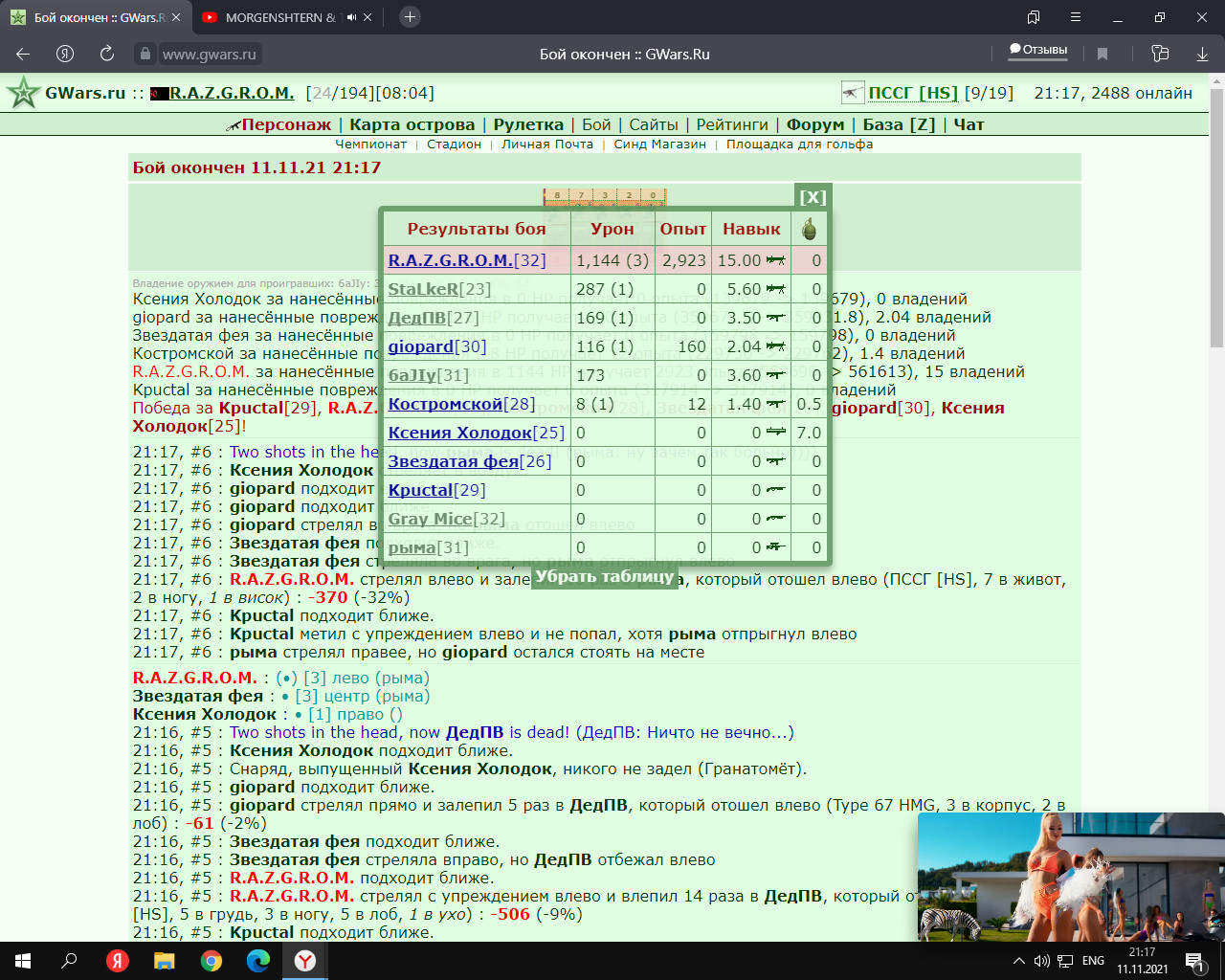Click Личная Почта submenu link

(547, 145)
